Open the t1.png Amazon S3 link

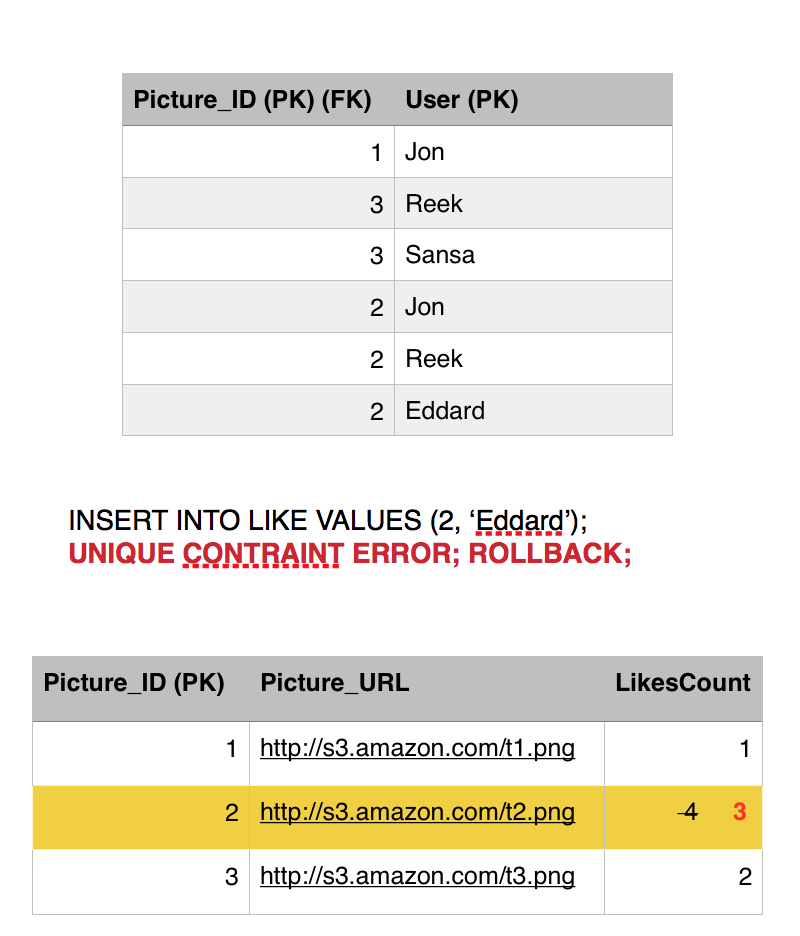tap(417, 749)
